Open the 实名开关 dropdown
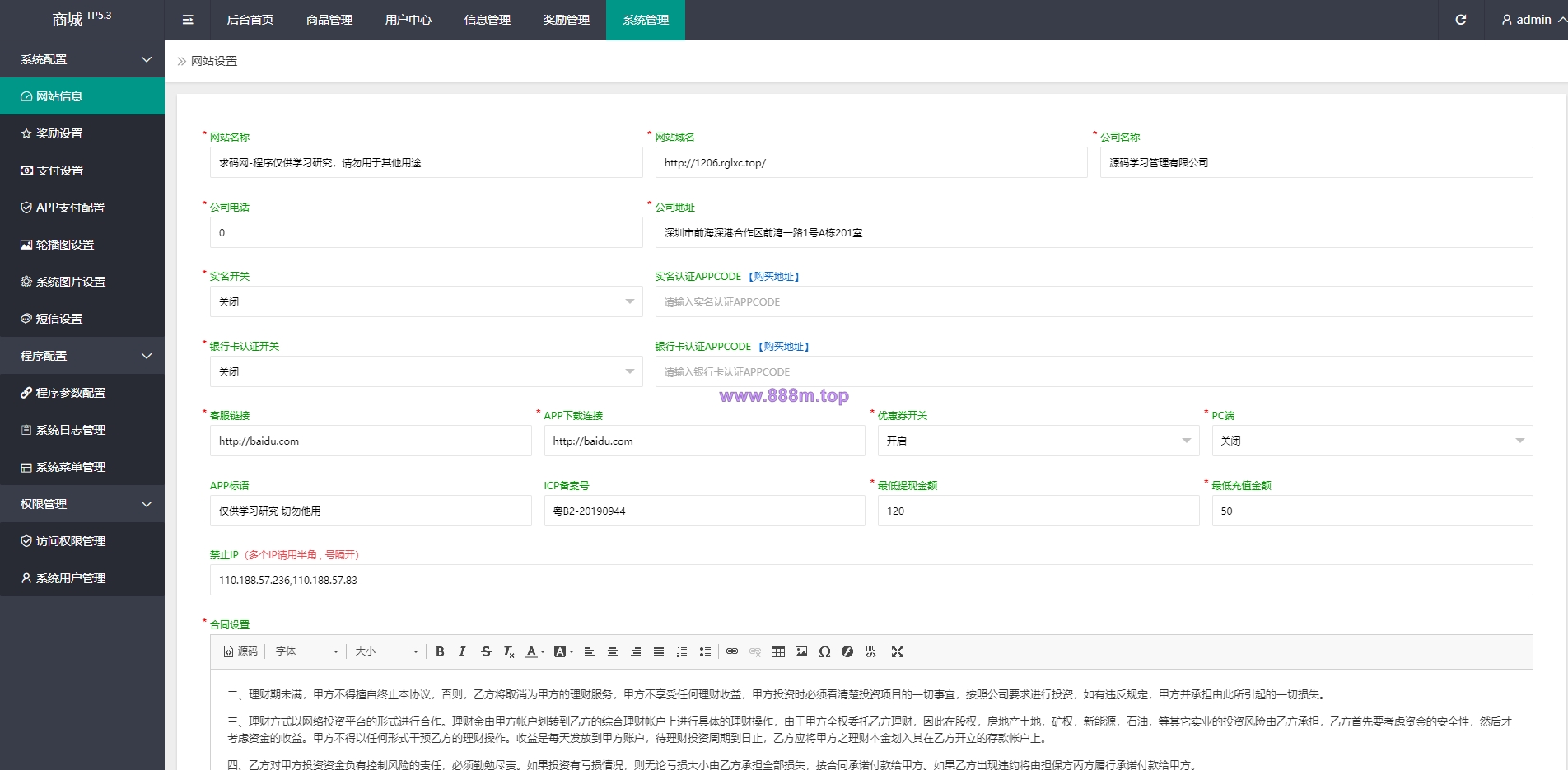This screenshot has height=770, width=1568. 427,301
